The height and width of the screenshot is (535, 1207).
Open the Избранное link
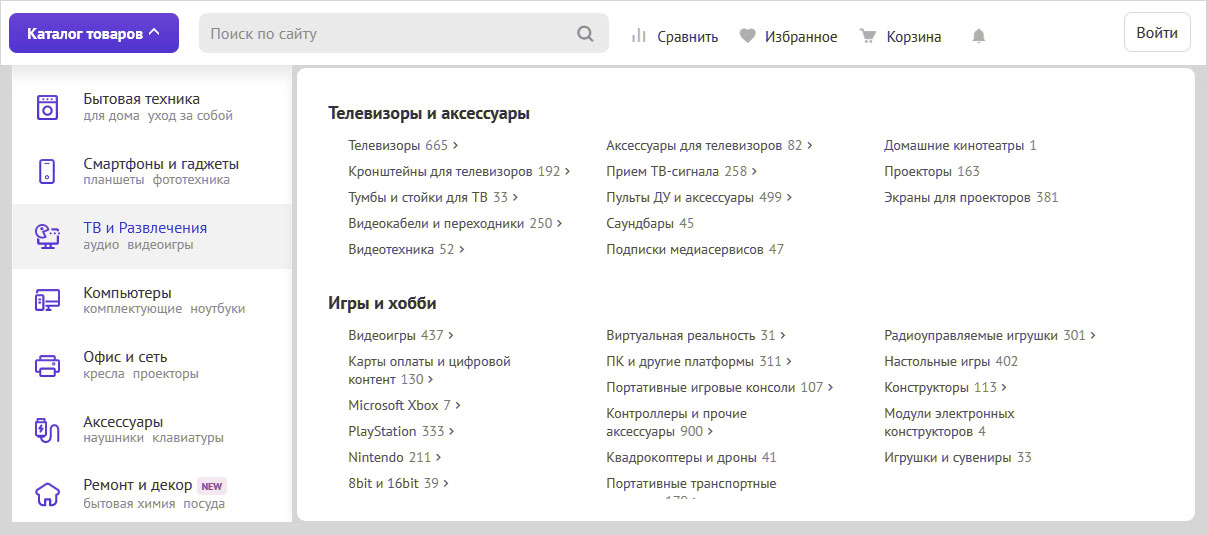(x=801, y=36)
